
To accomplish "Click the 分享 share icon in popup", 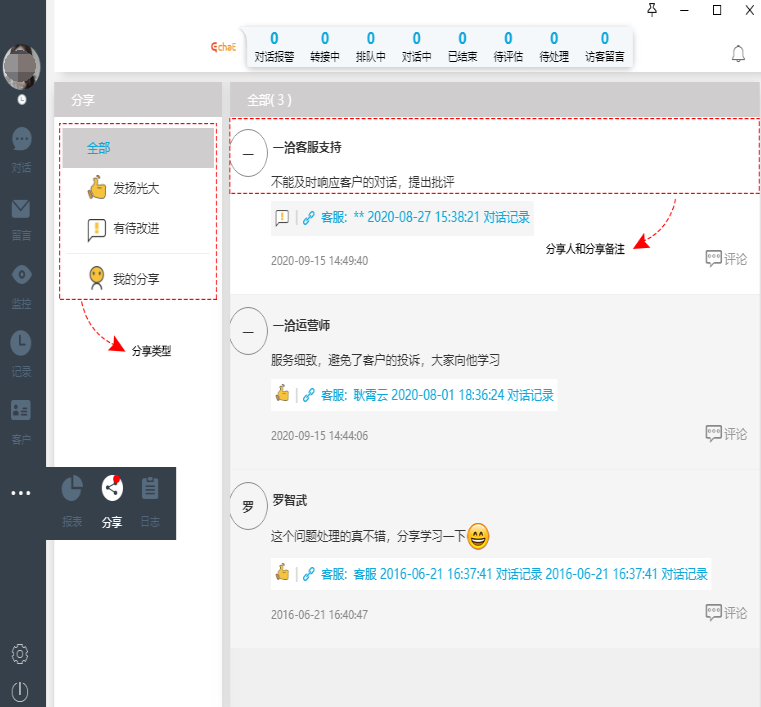I will (112, 489).
